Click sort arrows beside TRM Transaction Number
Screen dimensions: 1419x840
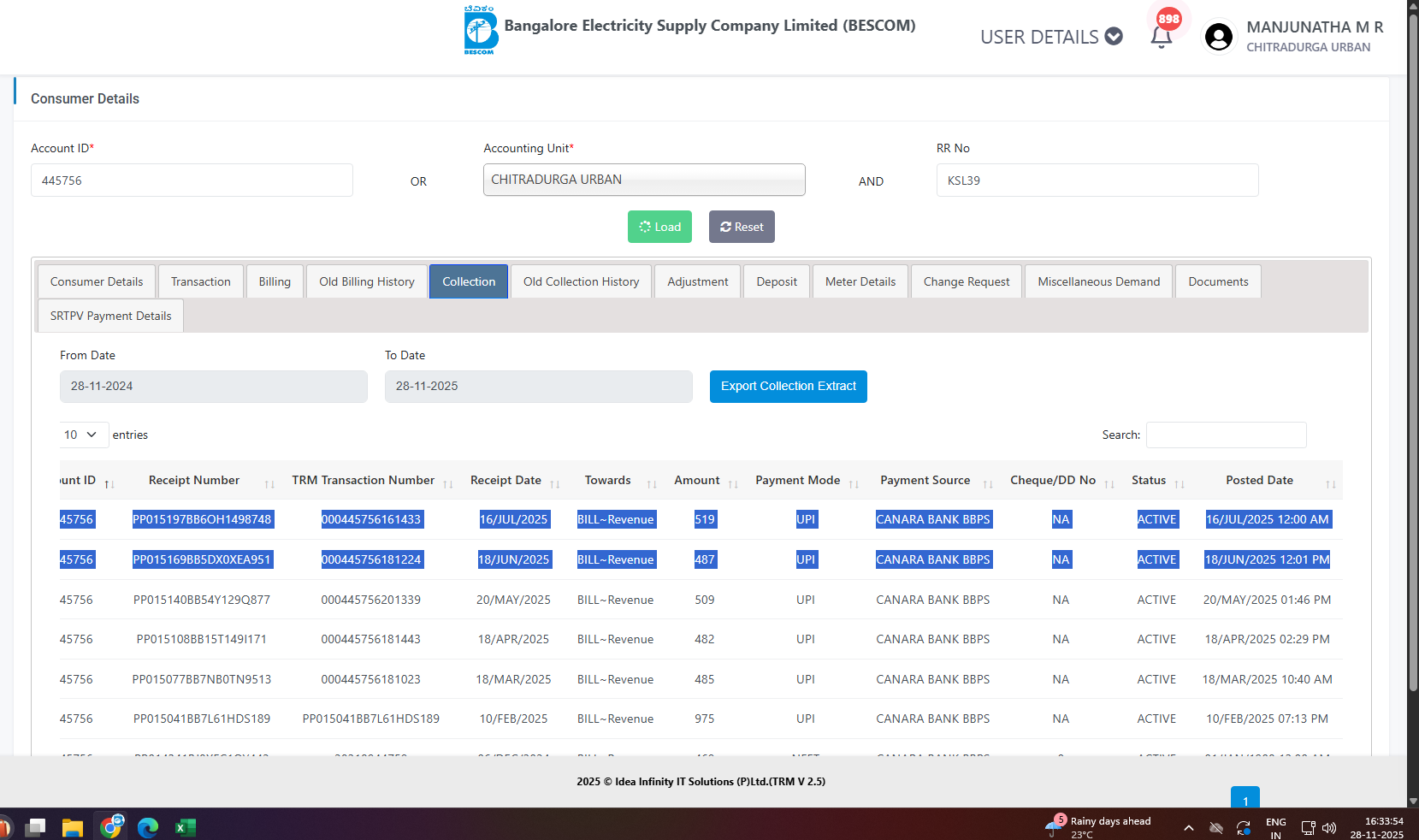click(x=448, y=484)
